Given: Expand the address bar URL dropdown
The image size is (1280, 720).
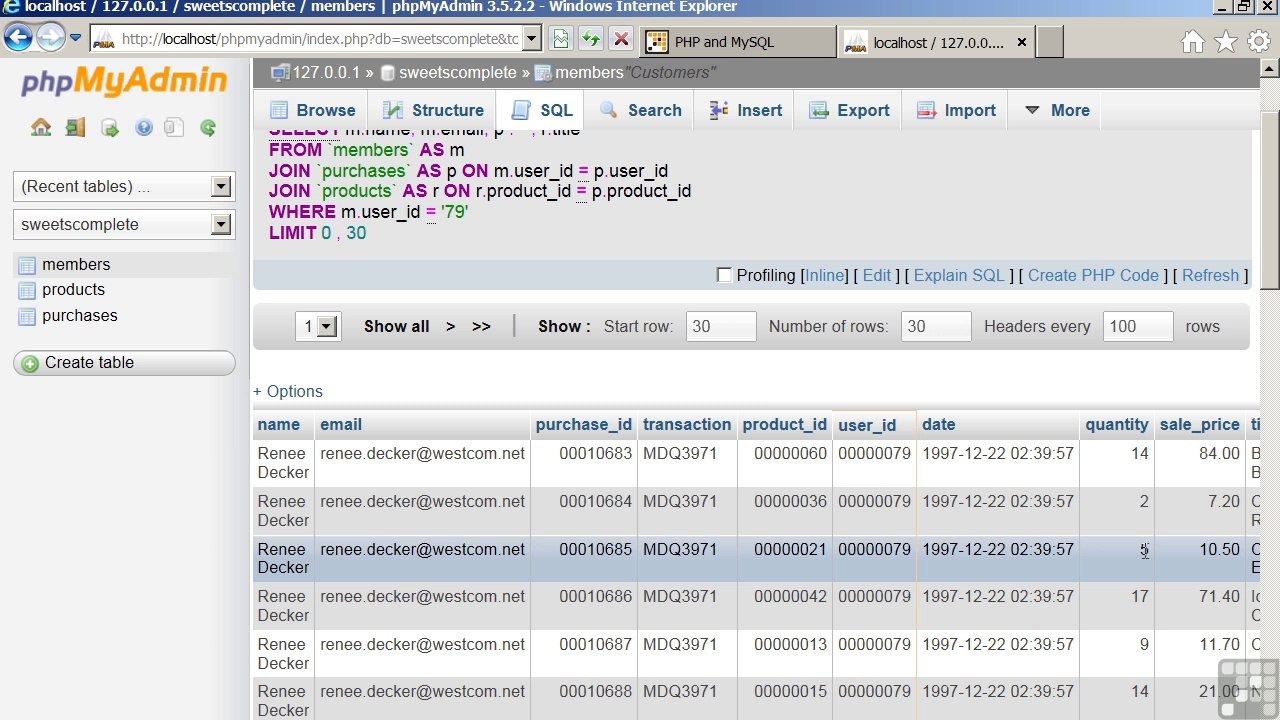Looking at the screenshot, I should point(532,39).
